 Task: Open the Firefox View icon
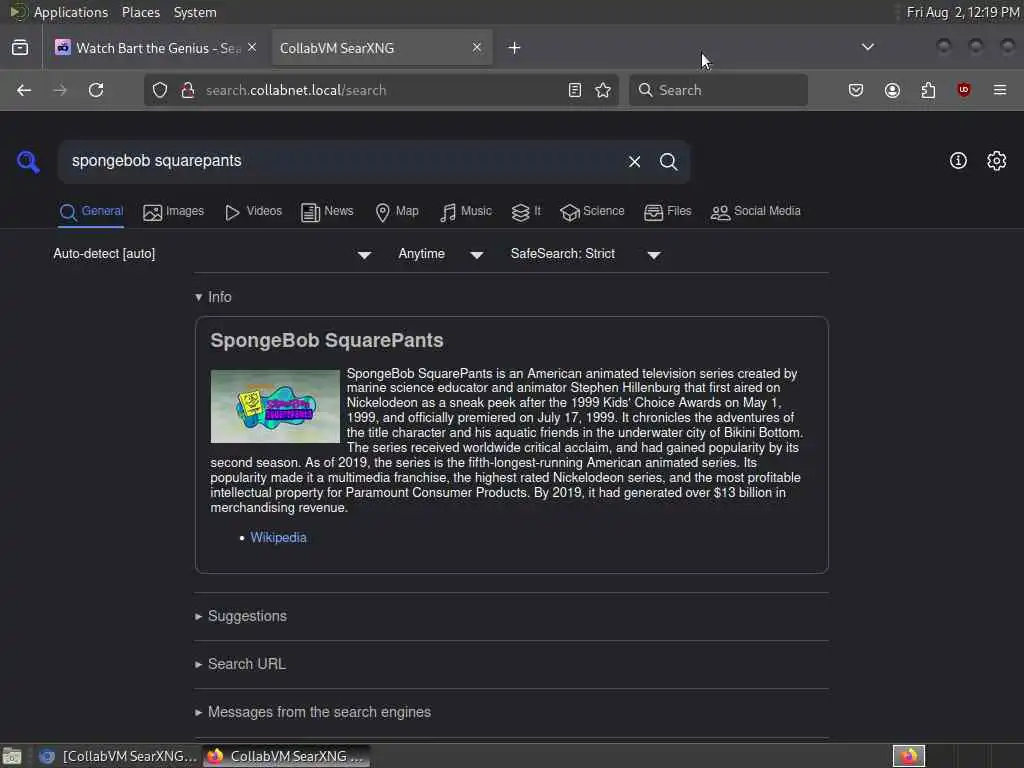coord(20,48)
